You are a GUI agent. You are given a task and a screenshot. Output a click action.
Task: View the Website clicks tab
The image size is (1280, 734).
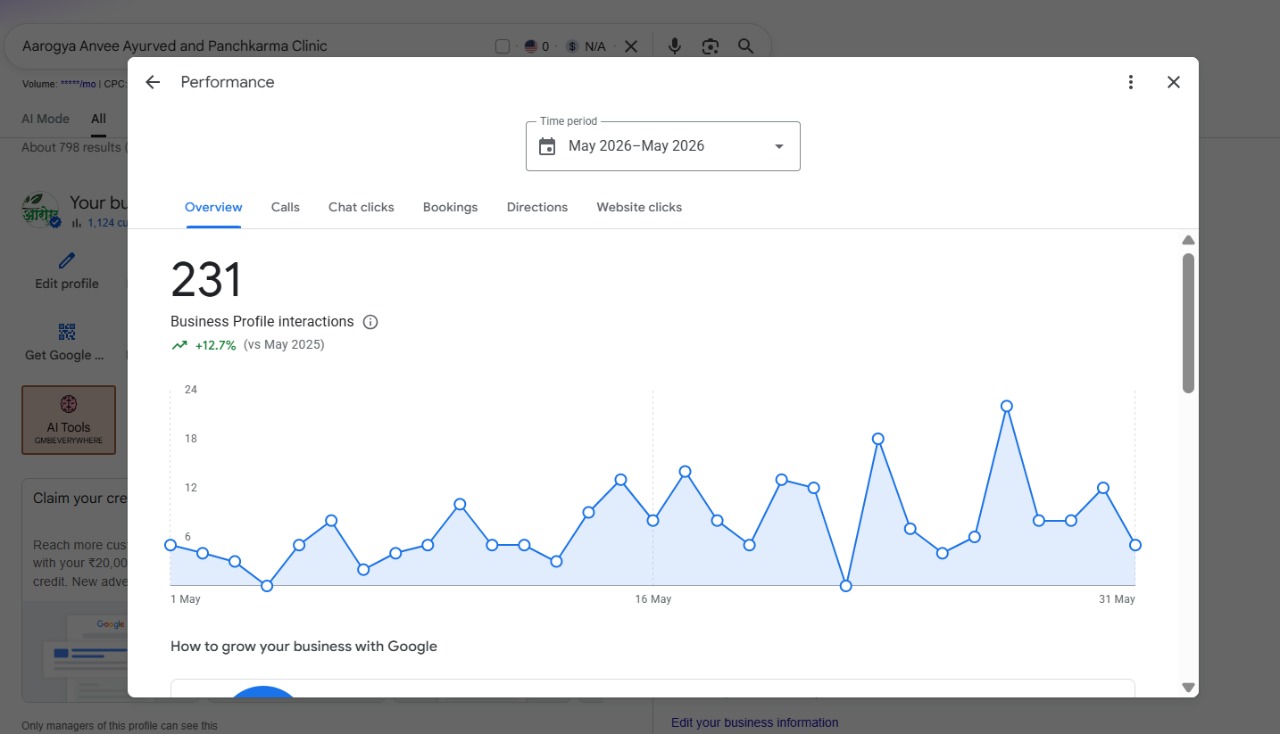639,207
